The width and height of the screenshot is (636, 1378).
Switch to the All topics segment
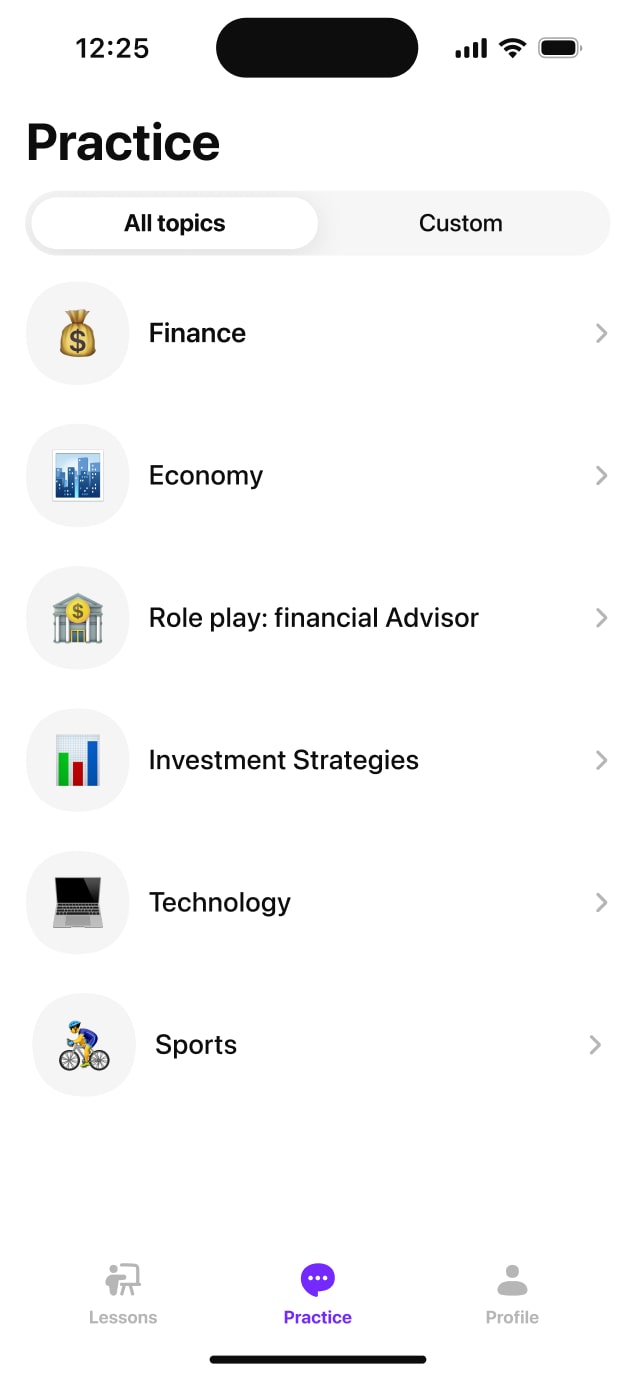coord(175,223)
